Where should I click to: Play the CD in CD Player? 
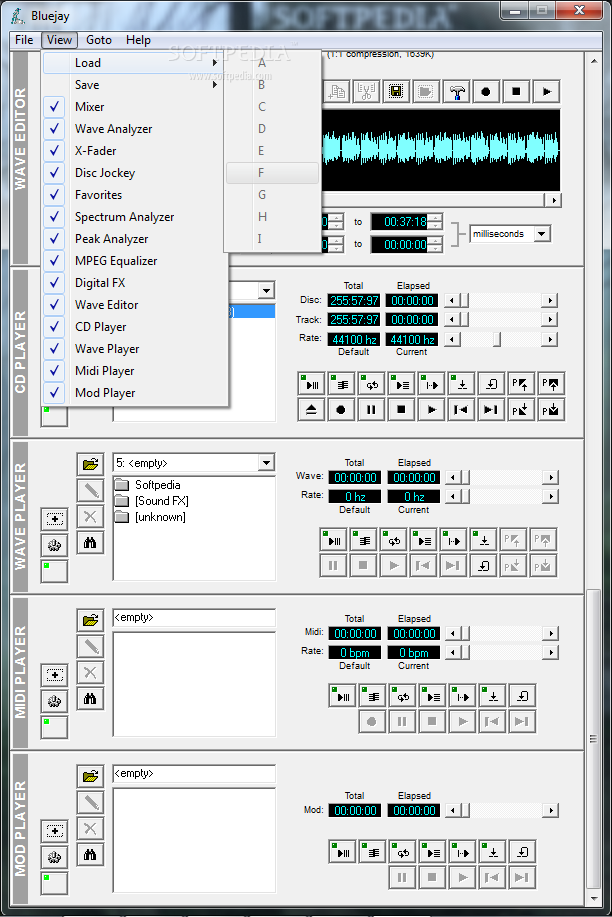pos(431,409)
